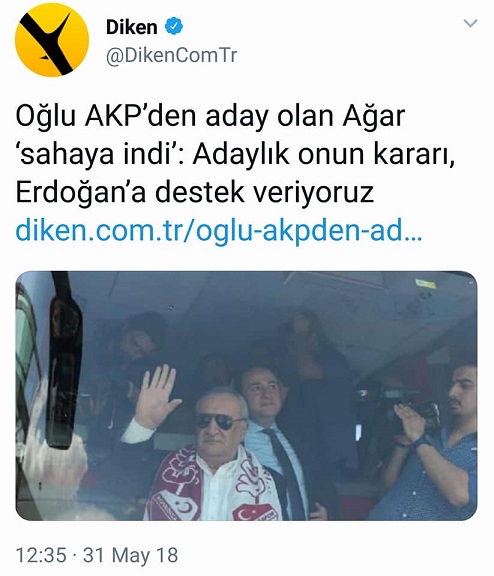The height and width of the screenshot is (576, 494).
Task: Click the word 'Erdoğan'a' in the tweet
Action: point(81,192)
